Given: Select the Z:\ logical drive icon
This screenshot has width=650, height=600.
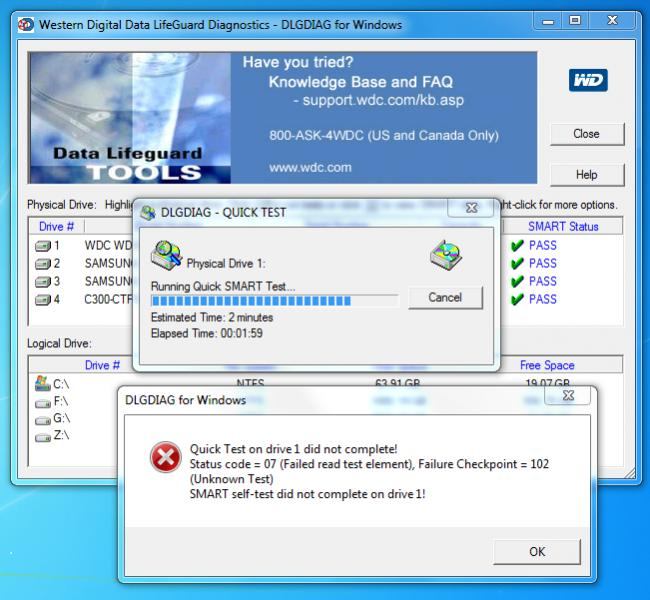Looking at the screenshot, I should [43, 437].
